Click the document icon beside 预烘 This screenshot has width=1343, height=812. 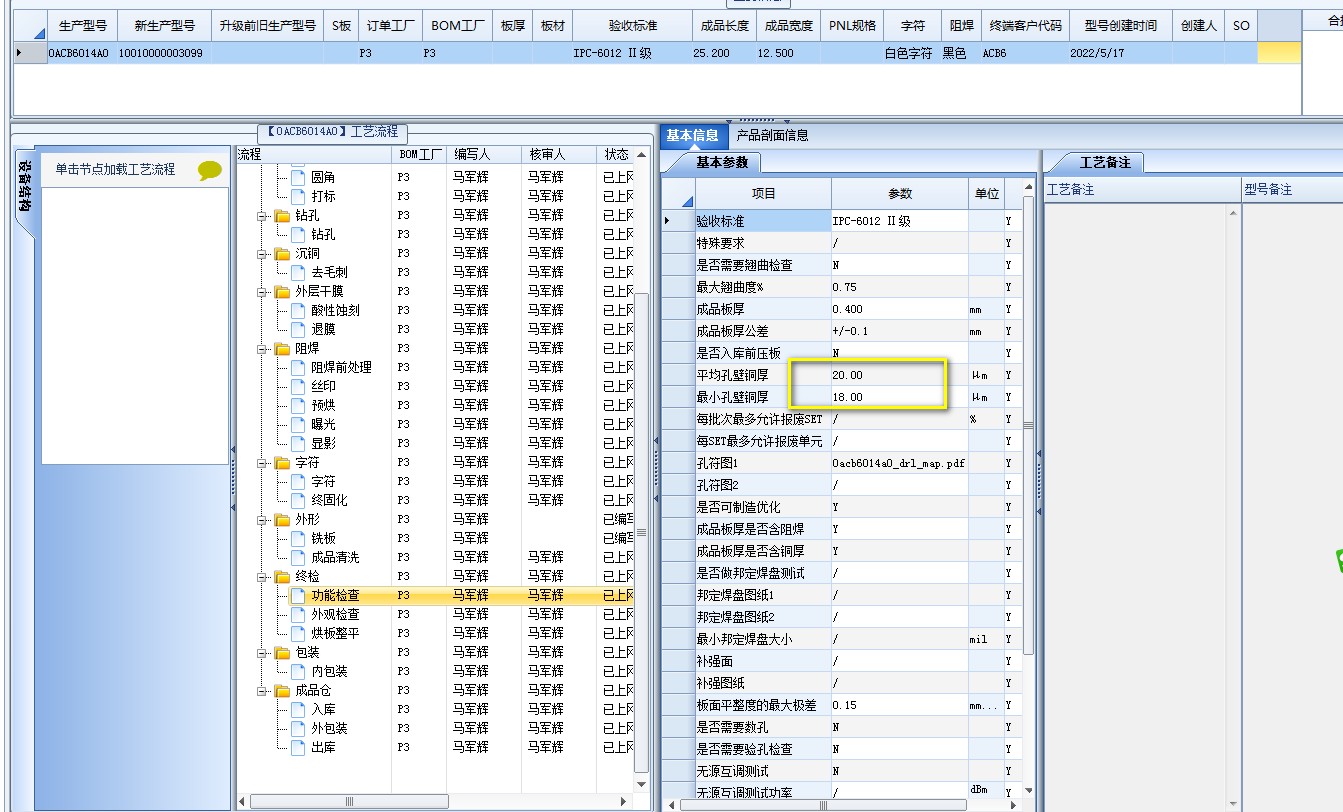pos(298,405)
